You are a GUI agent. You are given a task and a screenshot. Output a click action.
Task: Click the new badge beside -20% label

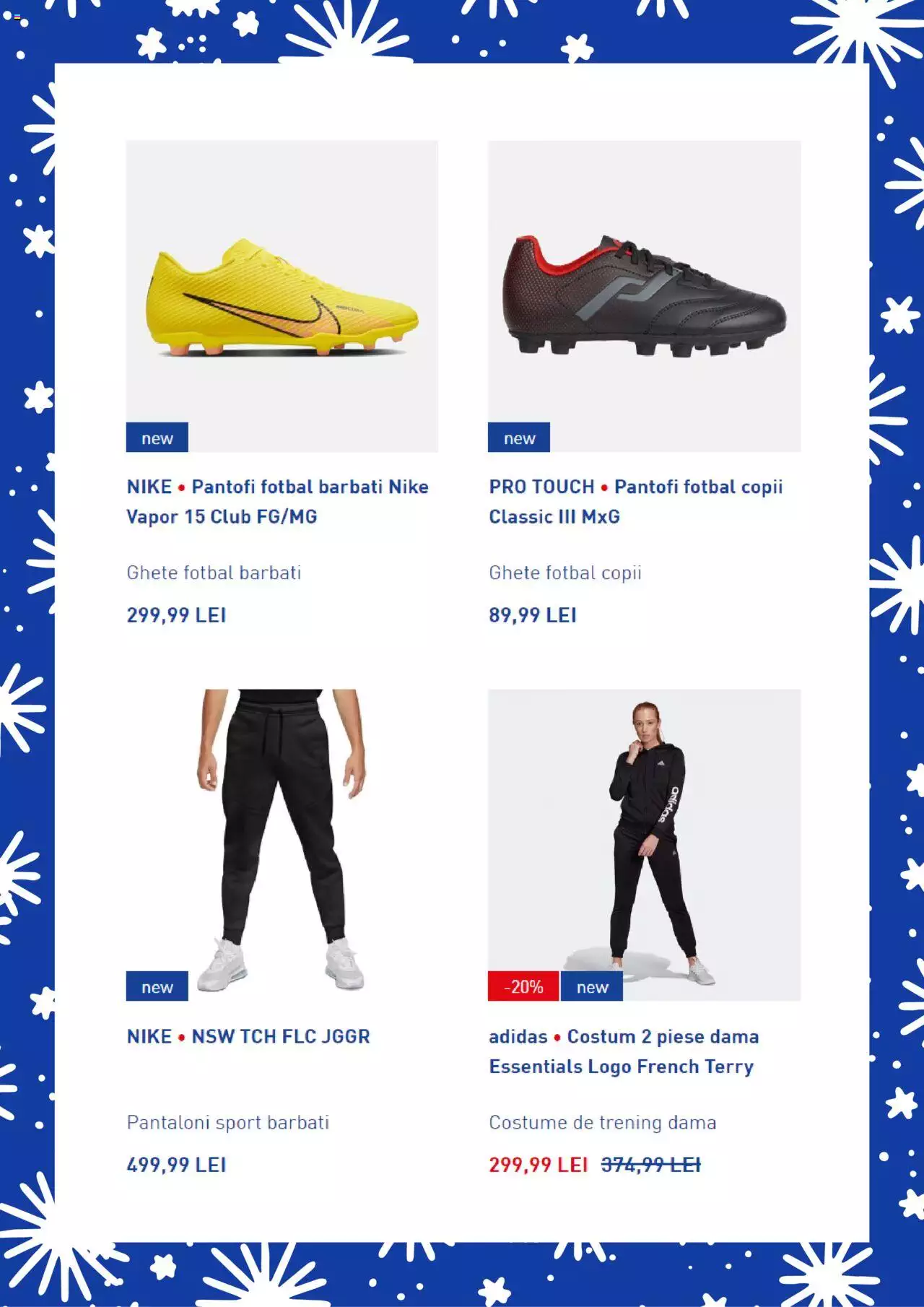point(592,986)
